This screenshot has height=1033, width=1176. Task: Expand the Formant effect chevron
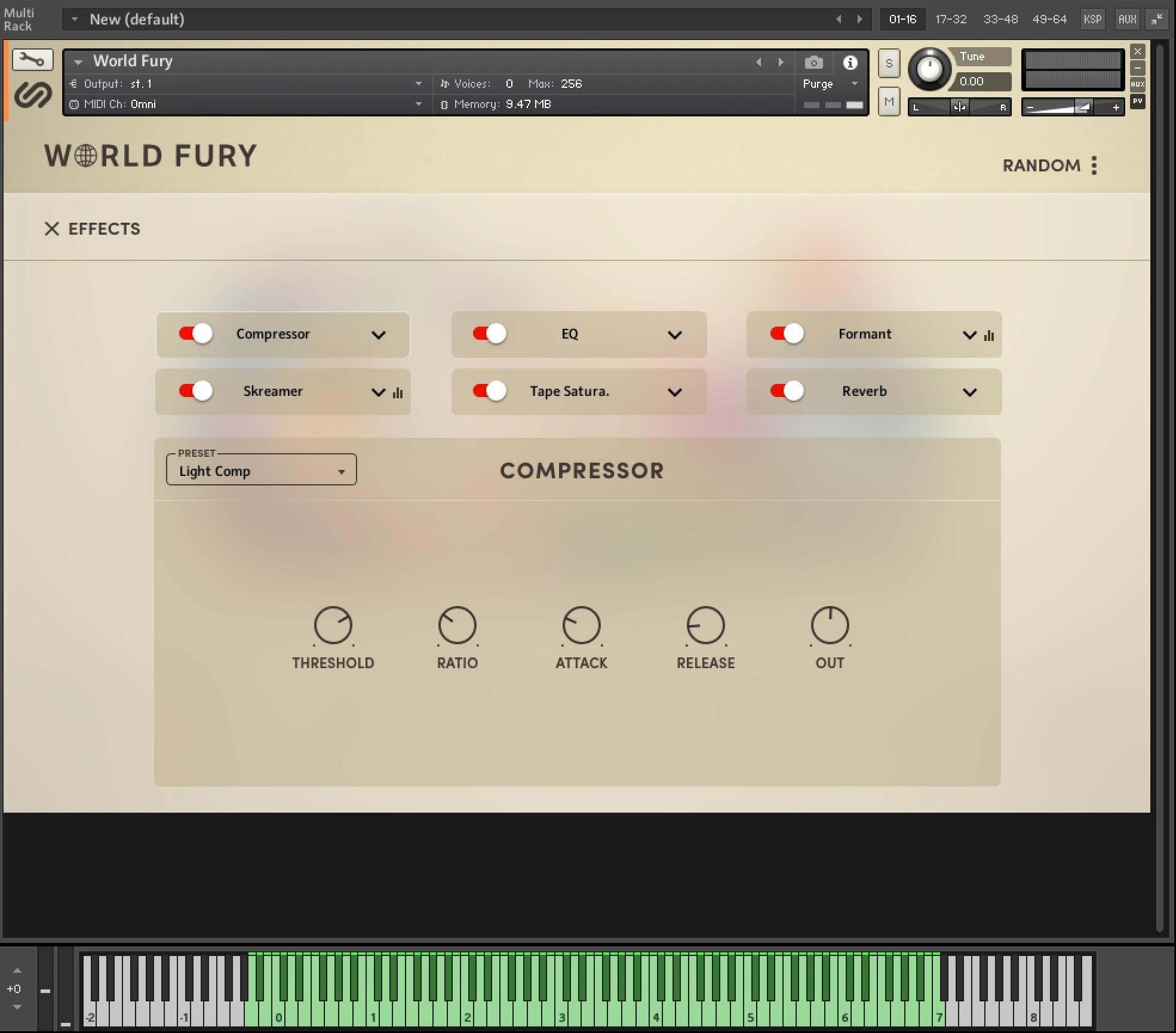(970, 335)
